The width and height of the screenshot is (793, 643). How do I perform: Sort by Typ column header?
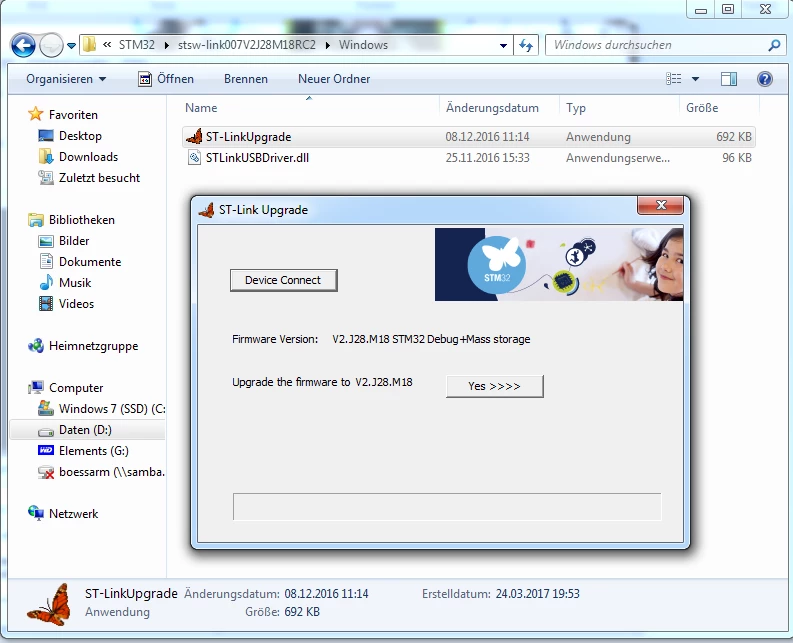(x=576, y=108)
